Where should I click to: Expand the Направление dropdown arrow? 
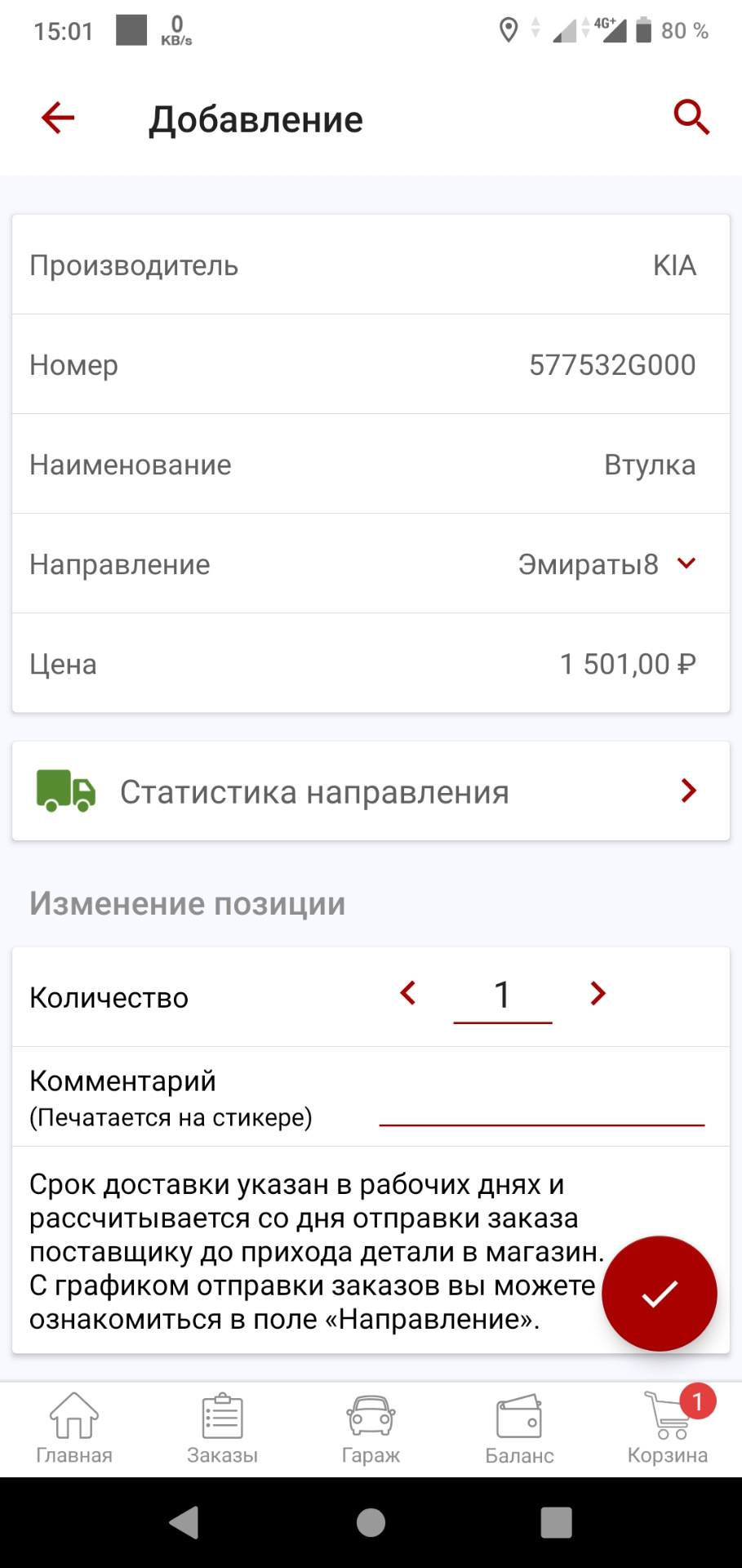tap(687, 563)
